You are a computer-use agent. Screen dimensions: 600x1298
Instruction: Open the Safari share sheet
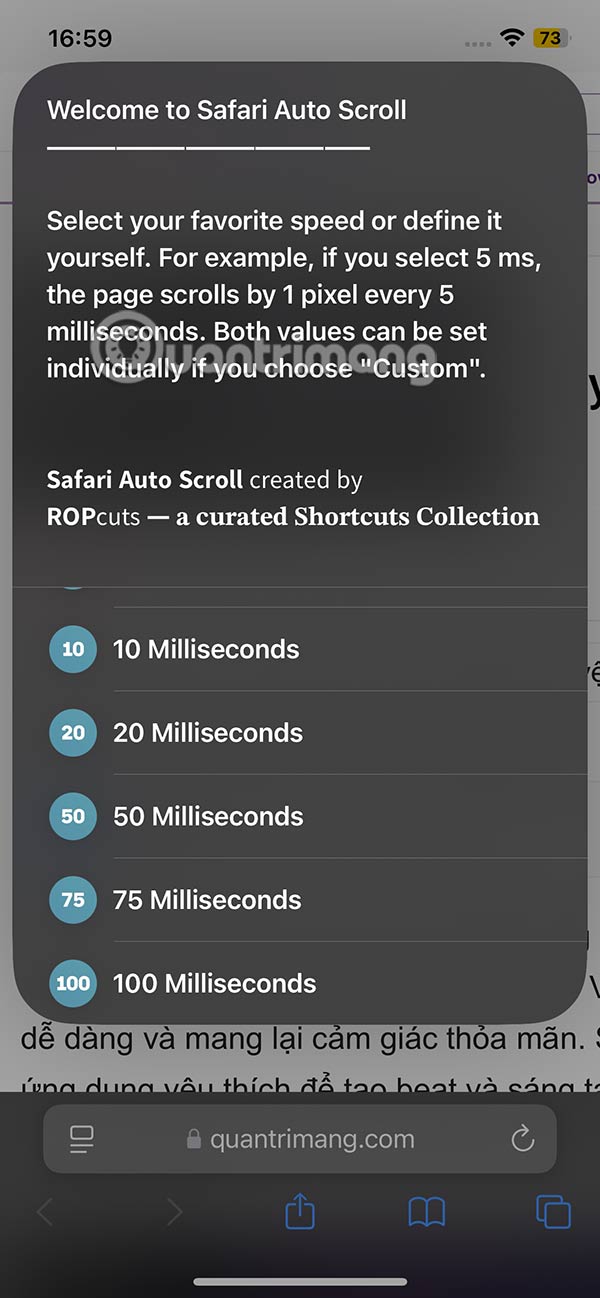299,1211
